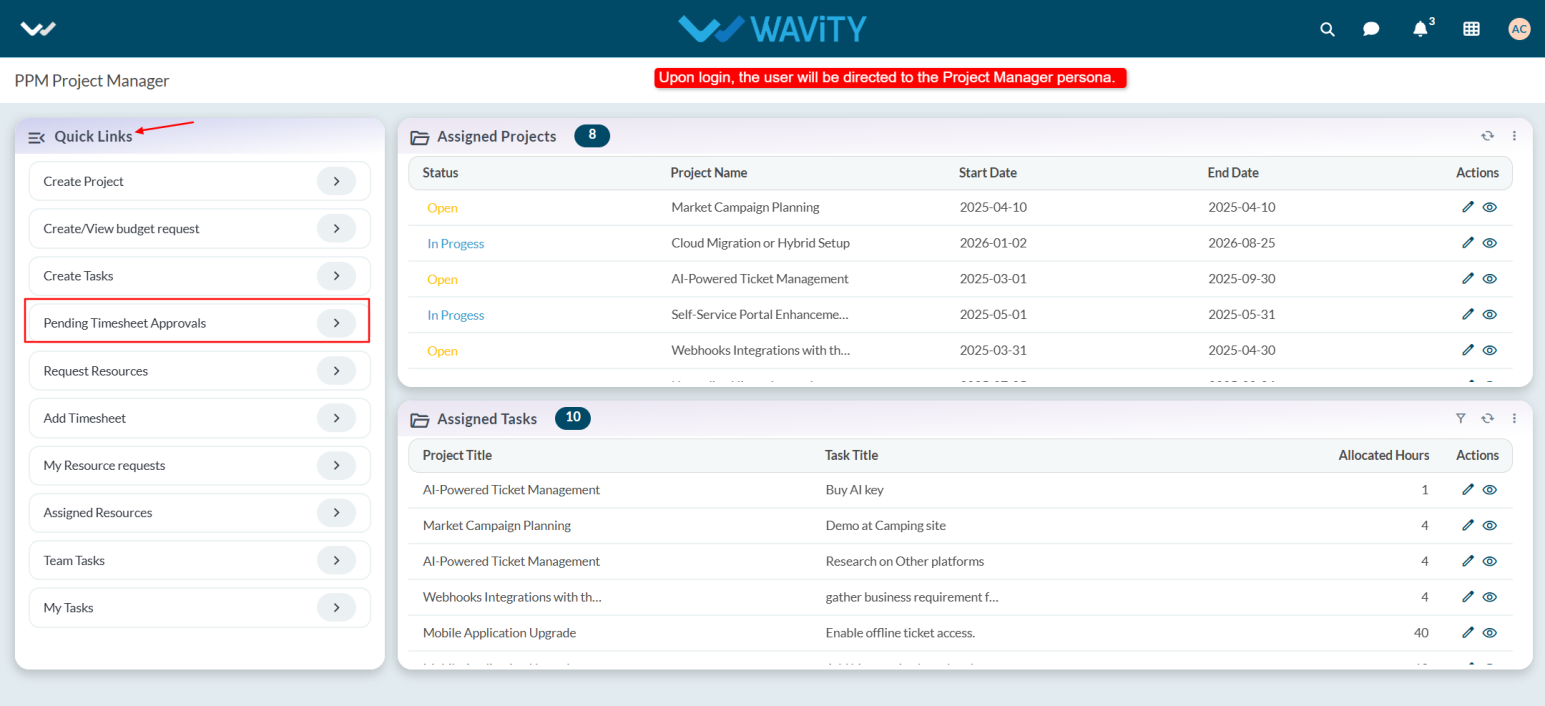Image resolution: width=1545 pixels, height=706 pixels.
Task: Open Create Project chevron
Action: (x=336, y=181)
